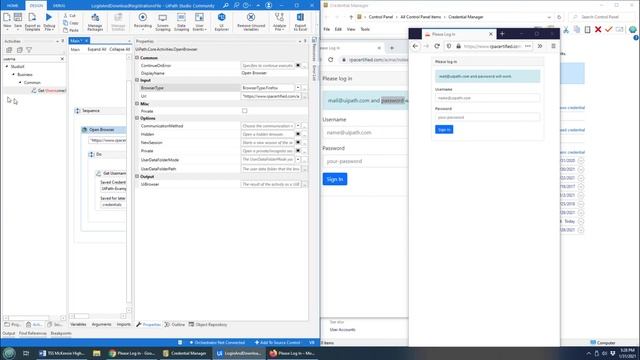Open Manage Packages in UiPath ribbon
The image size is (640, 360).
(95, 22)
